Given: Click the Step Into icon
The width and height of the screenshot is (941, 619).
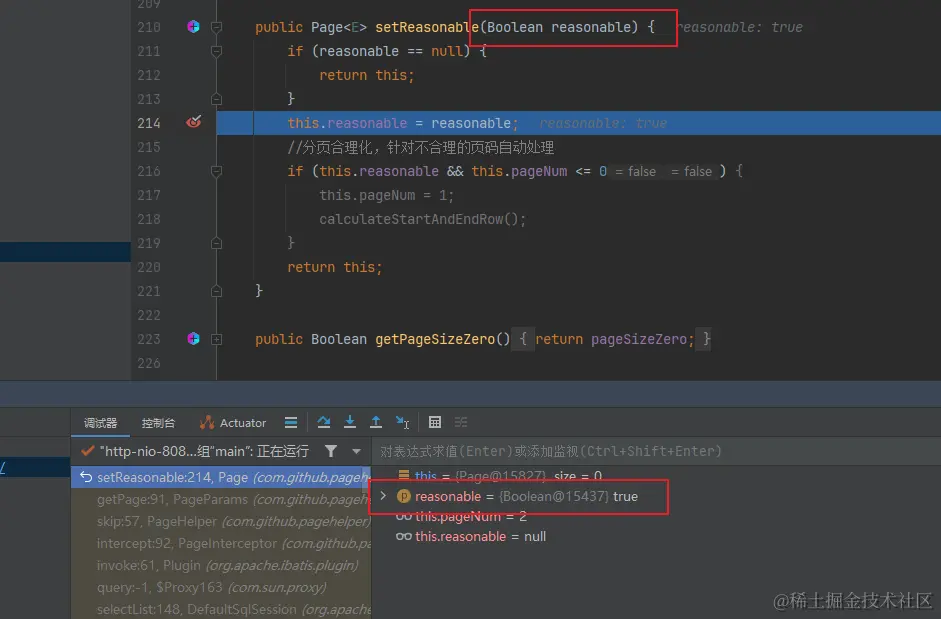Looking at the screenshot, I should point(350,422).
